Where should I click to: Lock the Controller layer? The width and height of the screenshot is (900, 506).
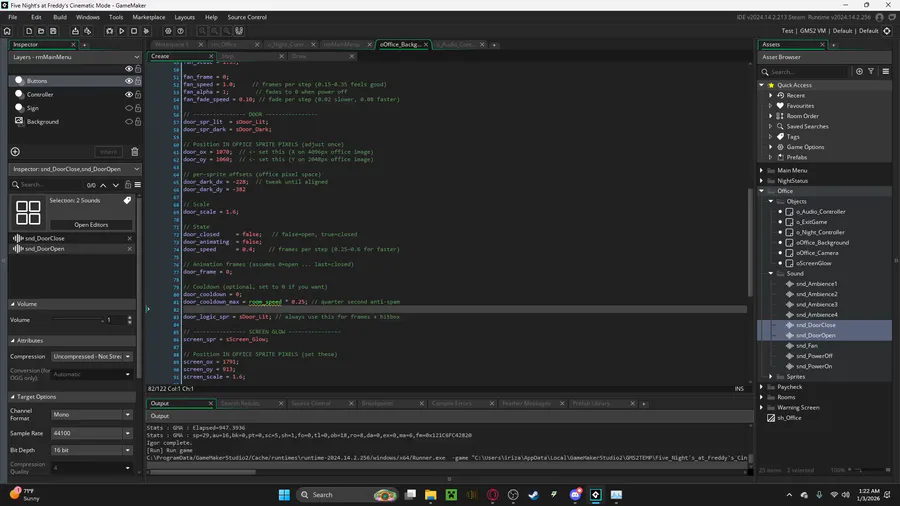click(x=138, y=94)
